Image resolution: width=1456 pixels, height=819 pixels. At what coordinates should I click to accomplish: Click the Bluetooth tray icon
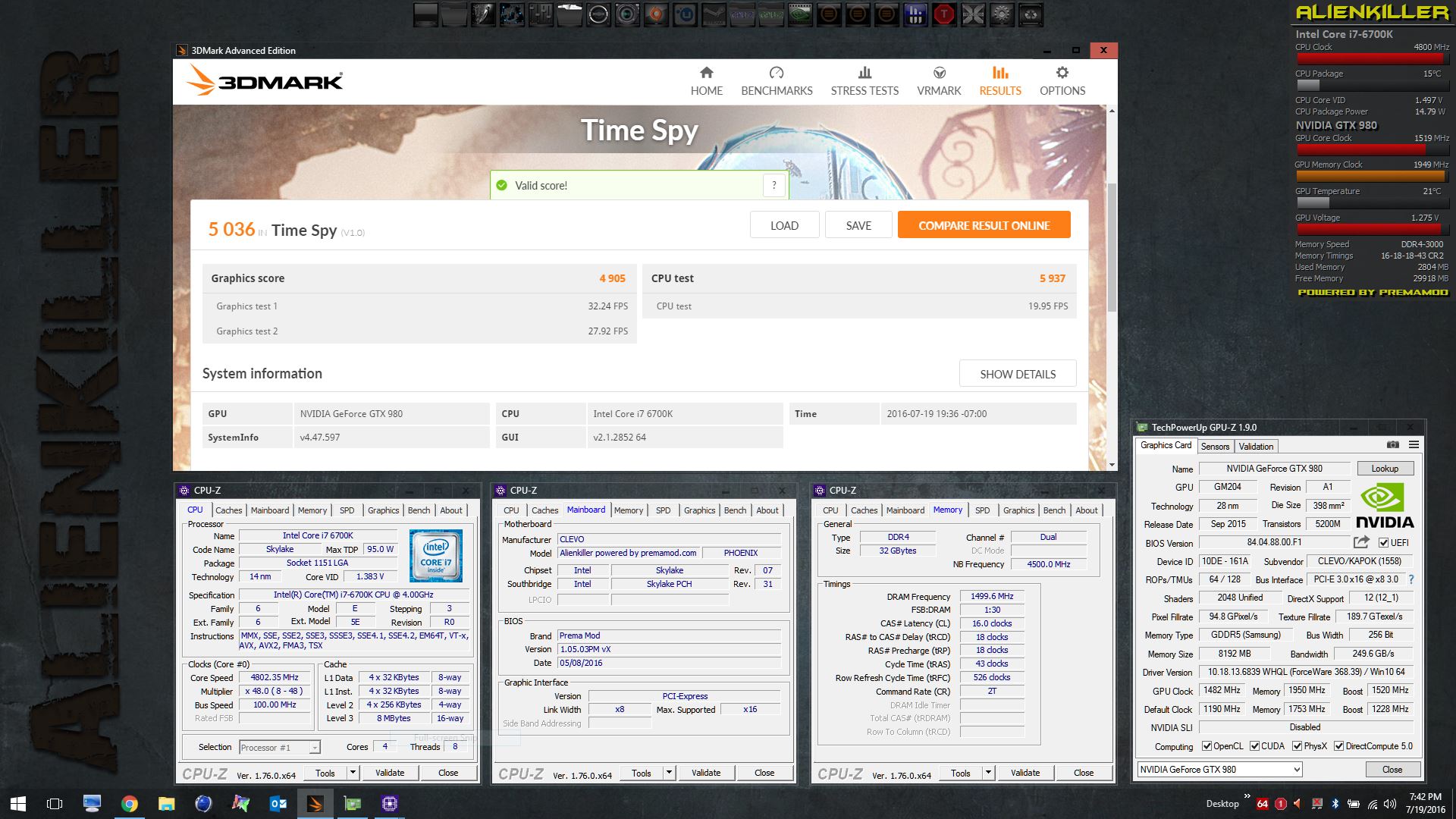pyautogui.click(x=1335, y=804)
